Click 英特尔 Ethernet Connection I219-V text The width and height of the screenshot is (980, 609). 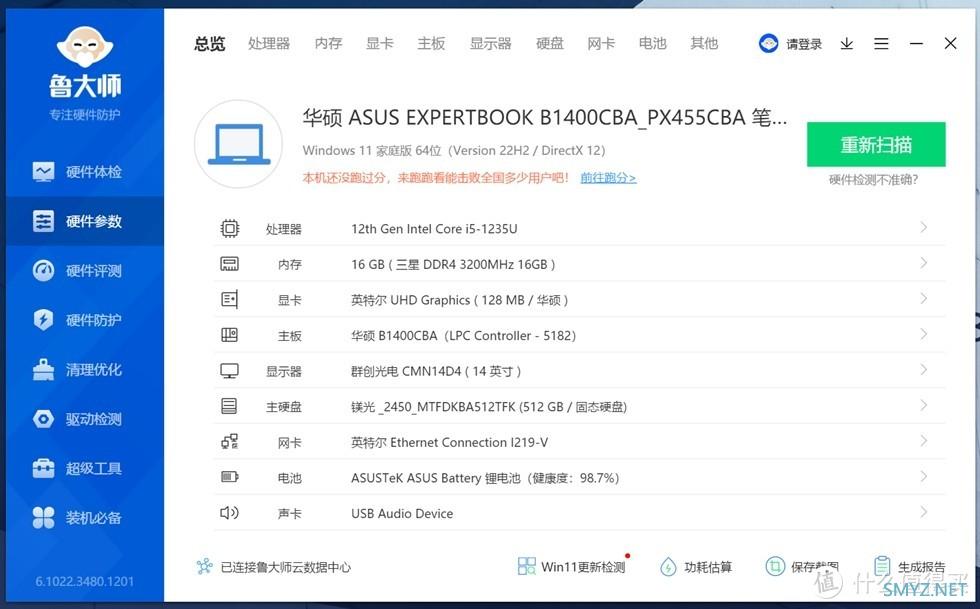[x=449, y=443]
